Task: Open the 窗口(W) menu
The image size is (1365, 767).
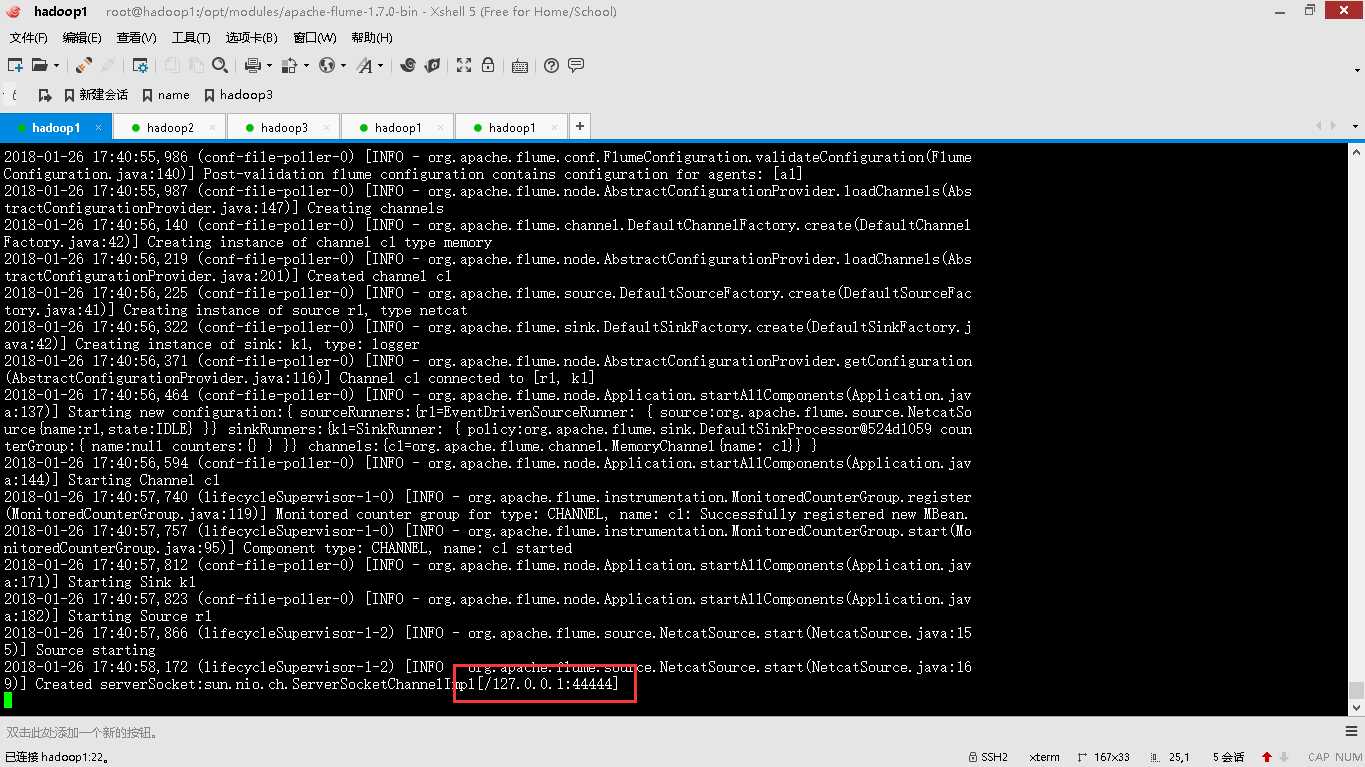Action: coord(315,38)
